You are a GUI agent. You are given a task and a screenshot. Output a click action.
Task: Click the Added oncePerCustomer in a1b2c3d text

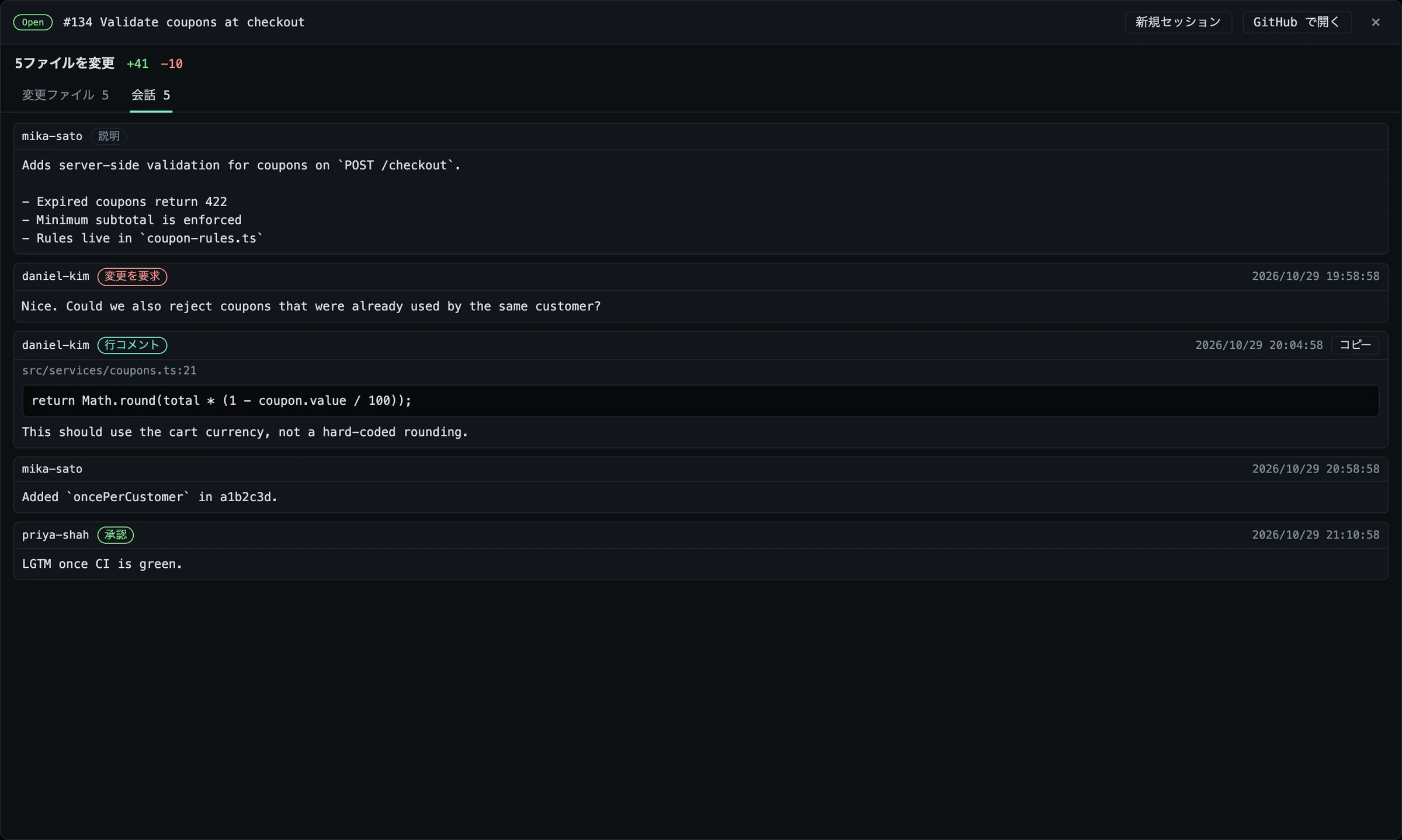tap(150, 497)
